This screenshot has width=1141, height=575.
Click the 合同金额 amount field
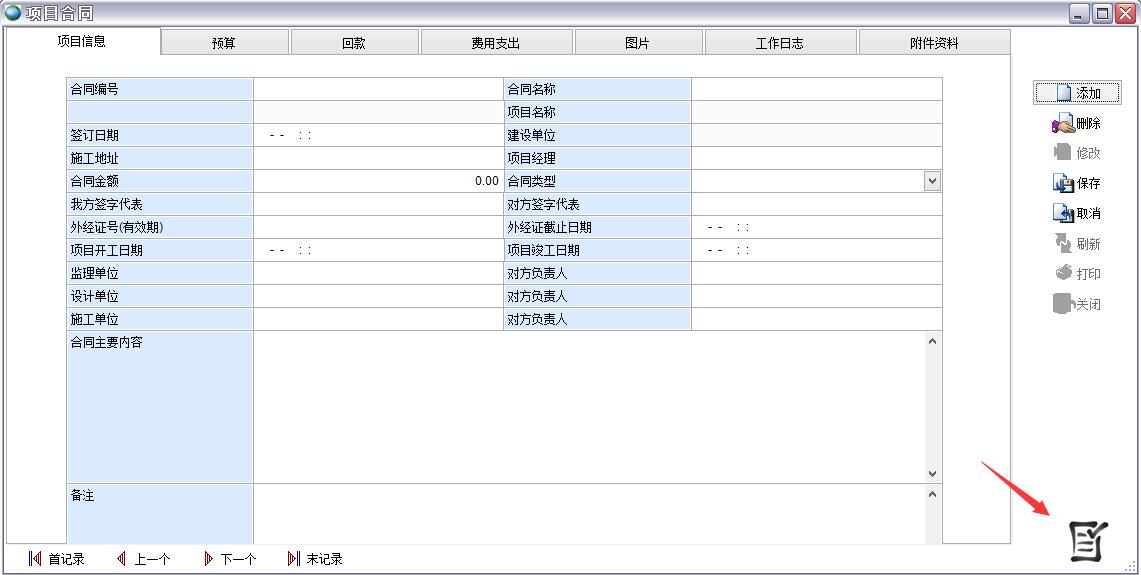(x=378, y=182)
